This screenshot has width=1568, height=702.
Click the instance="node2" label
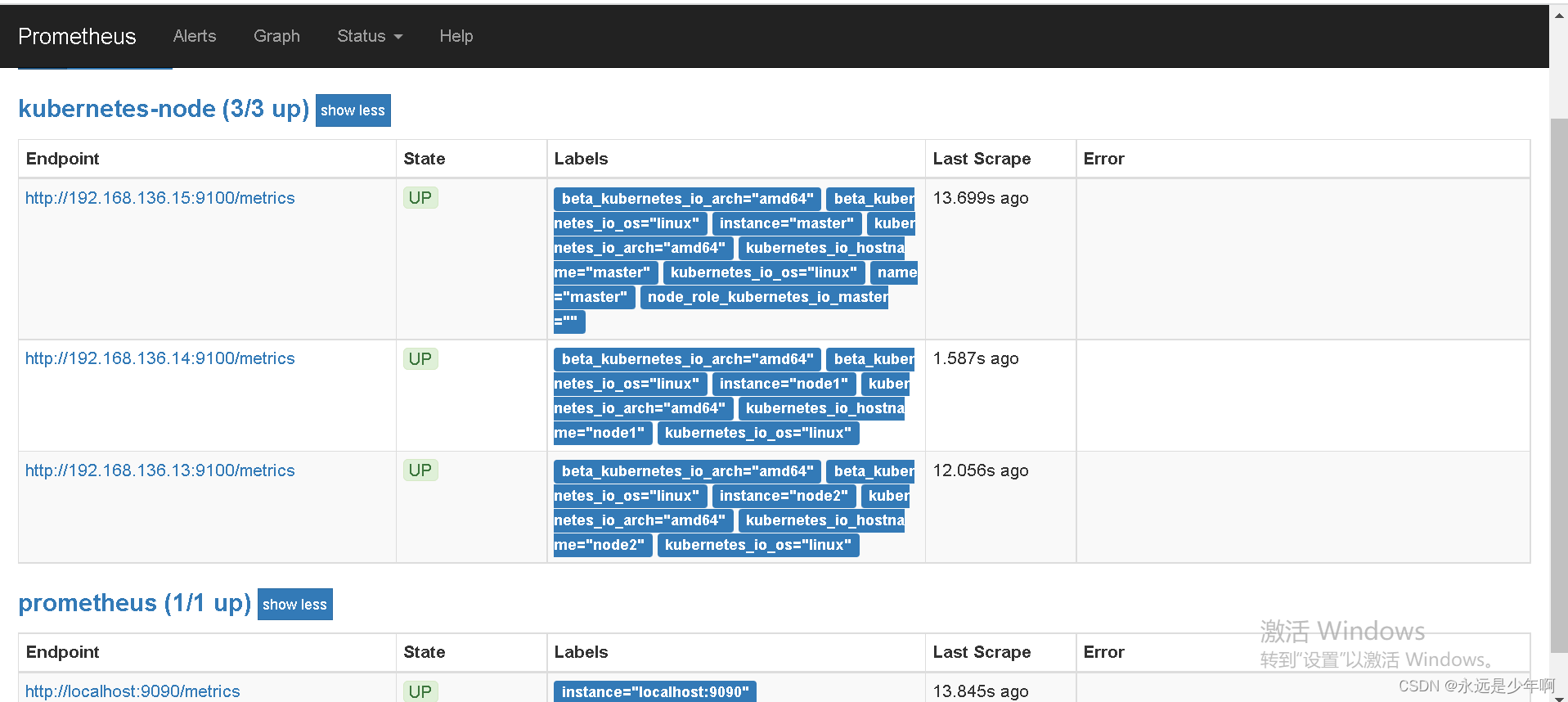click(784, 496)
